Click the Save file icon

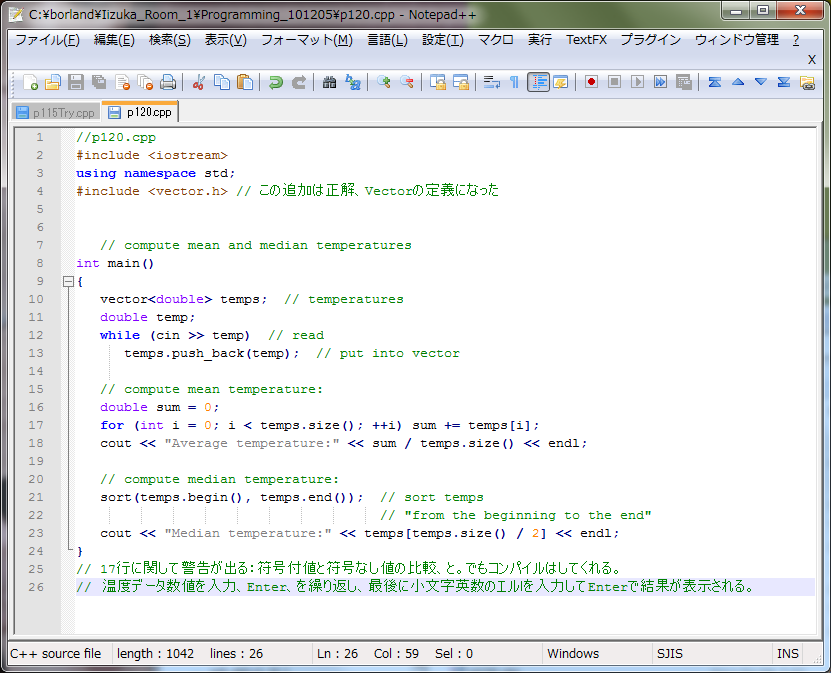click(76, 82)
